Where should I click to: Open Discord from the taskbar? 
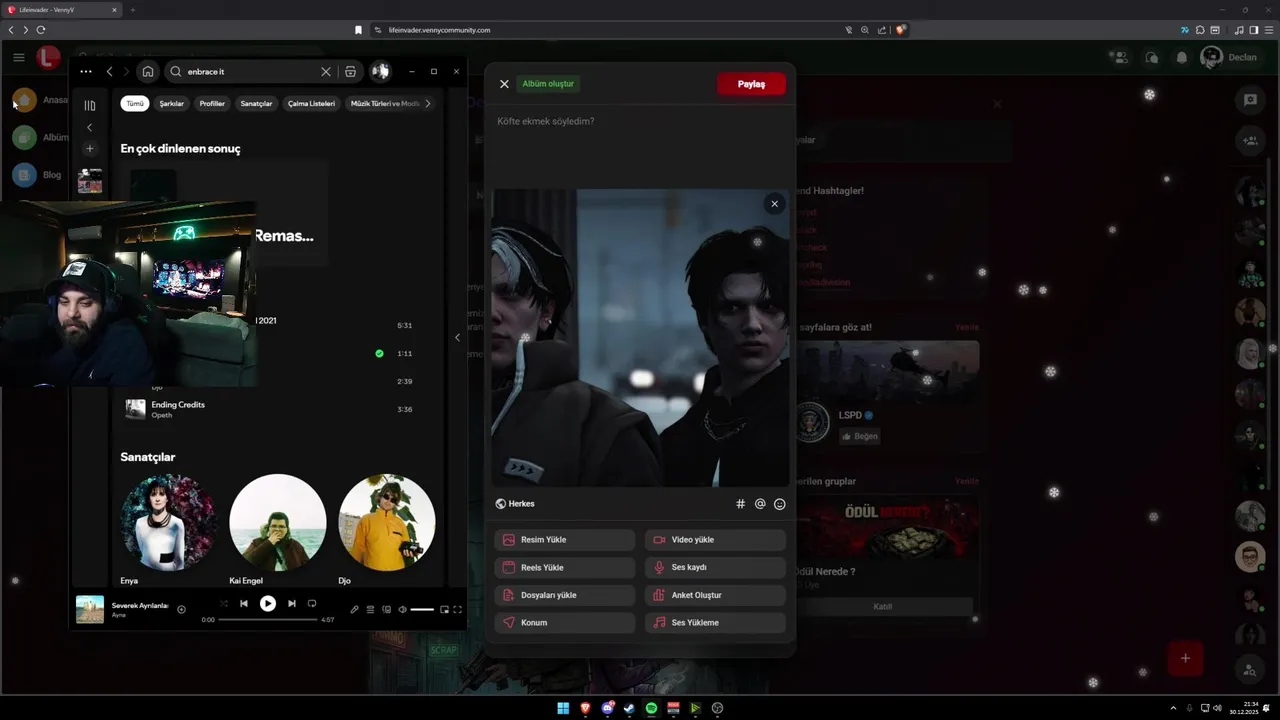[x=607, y=708]
